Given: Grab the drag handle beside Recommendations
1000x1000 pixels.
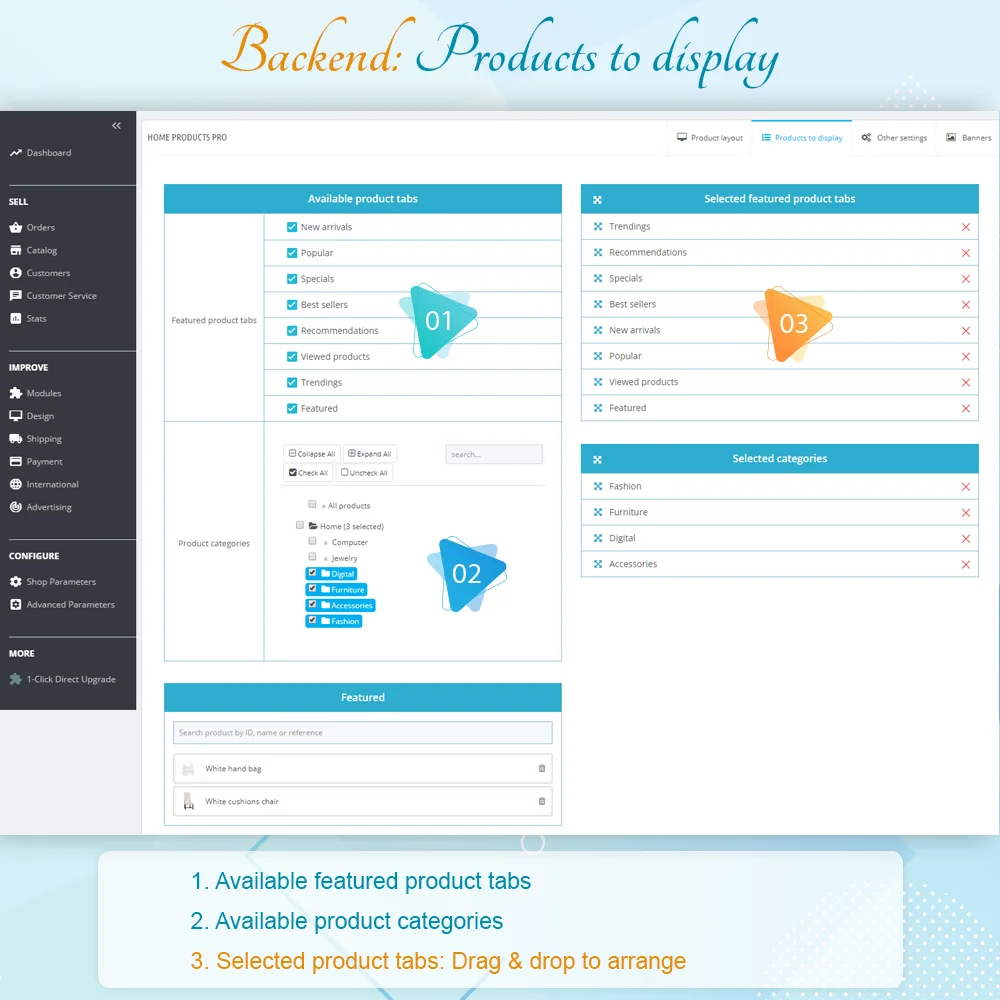Looking at the screenshot, I should pos(597,253).
